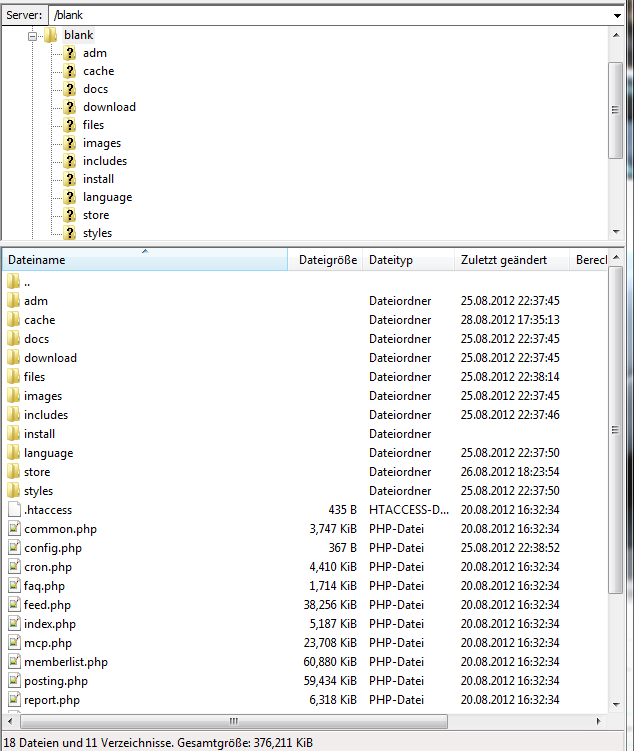The image size is (634, 751).
Task: Click the store folder icon in the file list
Action: [13, 472]
